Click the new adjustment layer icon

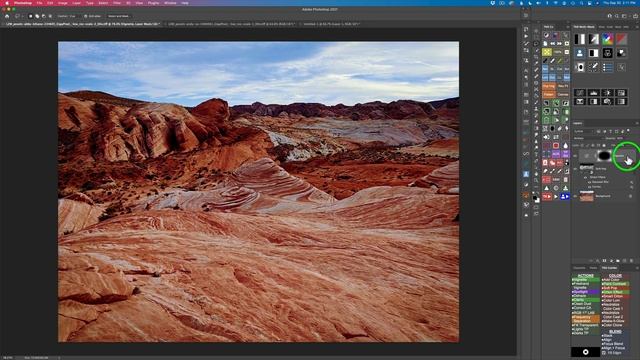click(611, 260)
